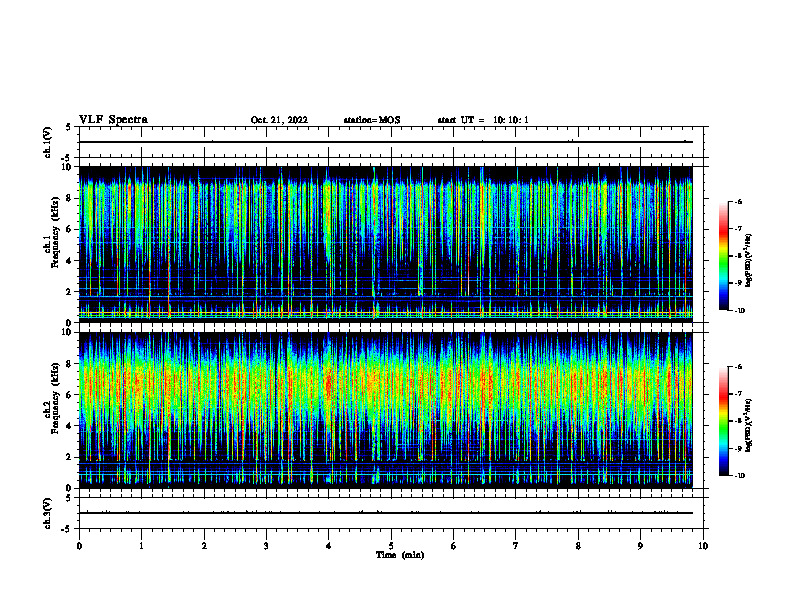
Task: Click the "-10" value on the ch.2 colorbar
Action: tap(739, 476)
